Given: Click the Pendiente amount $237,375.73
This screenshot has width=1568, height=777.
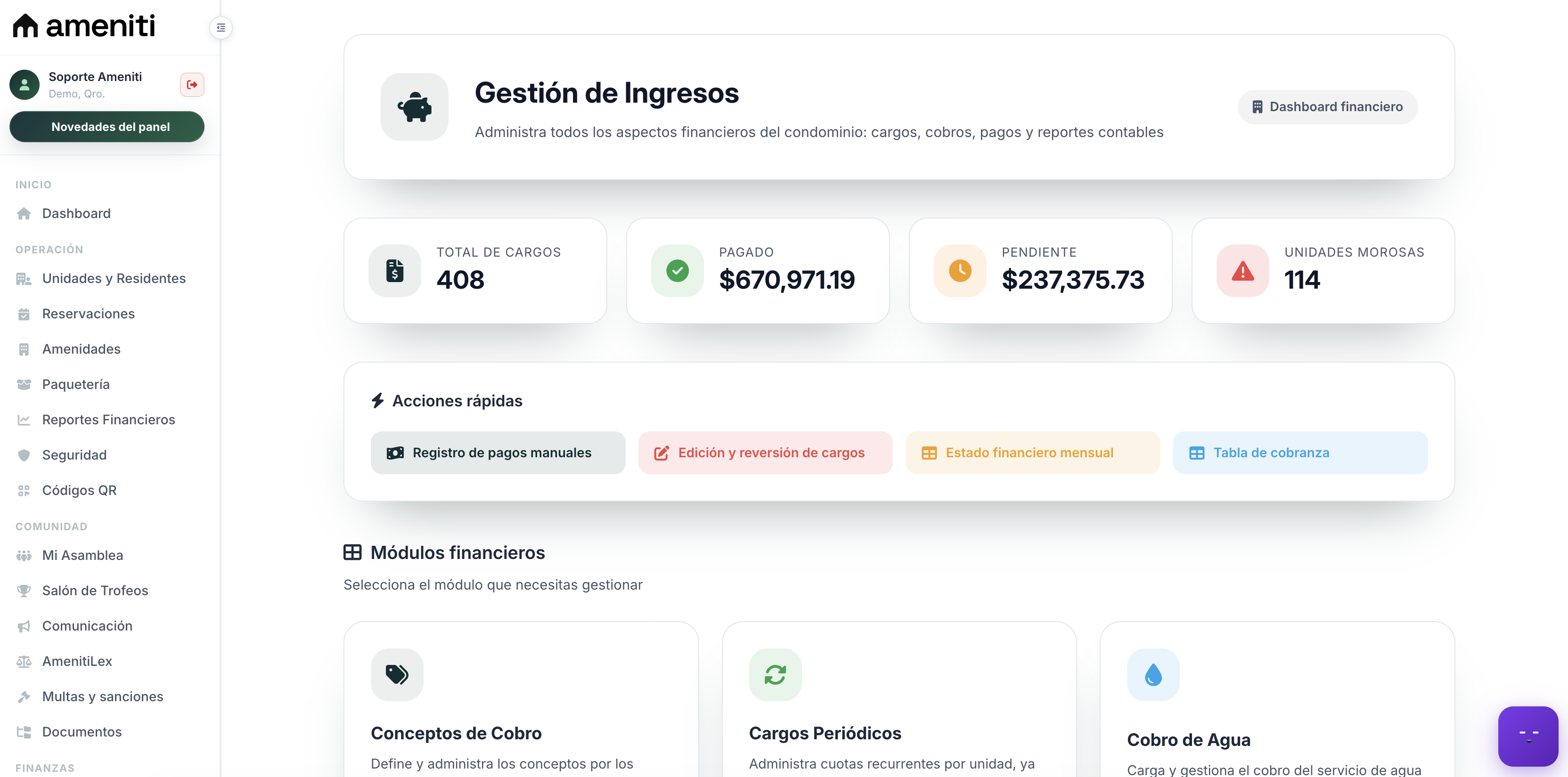Looking at the screenshot, I should click(1073, 280).
